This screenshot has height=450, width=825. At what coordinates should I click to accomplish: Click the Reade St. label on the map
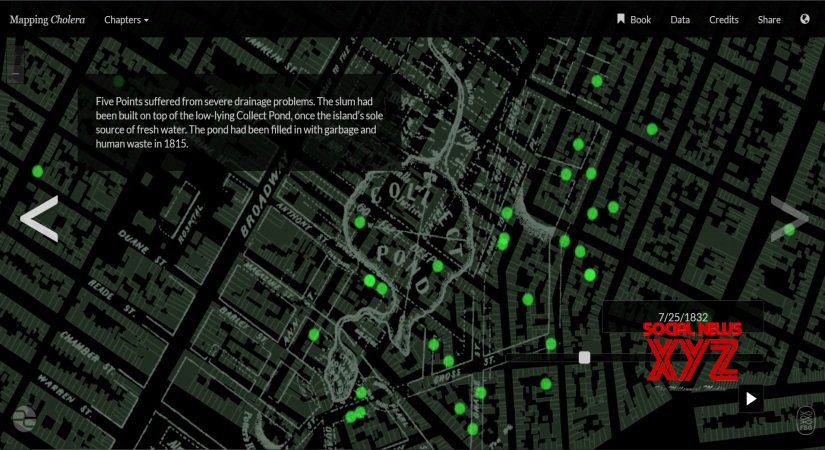click(113, 297)
